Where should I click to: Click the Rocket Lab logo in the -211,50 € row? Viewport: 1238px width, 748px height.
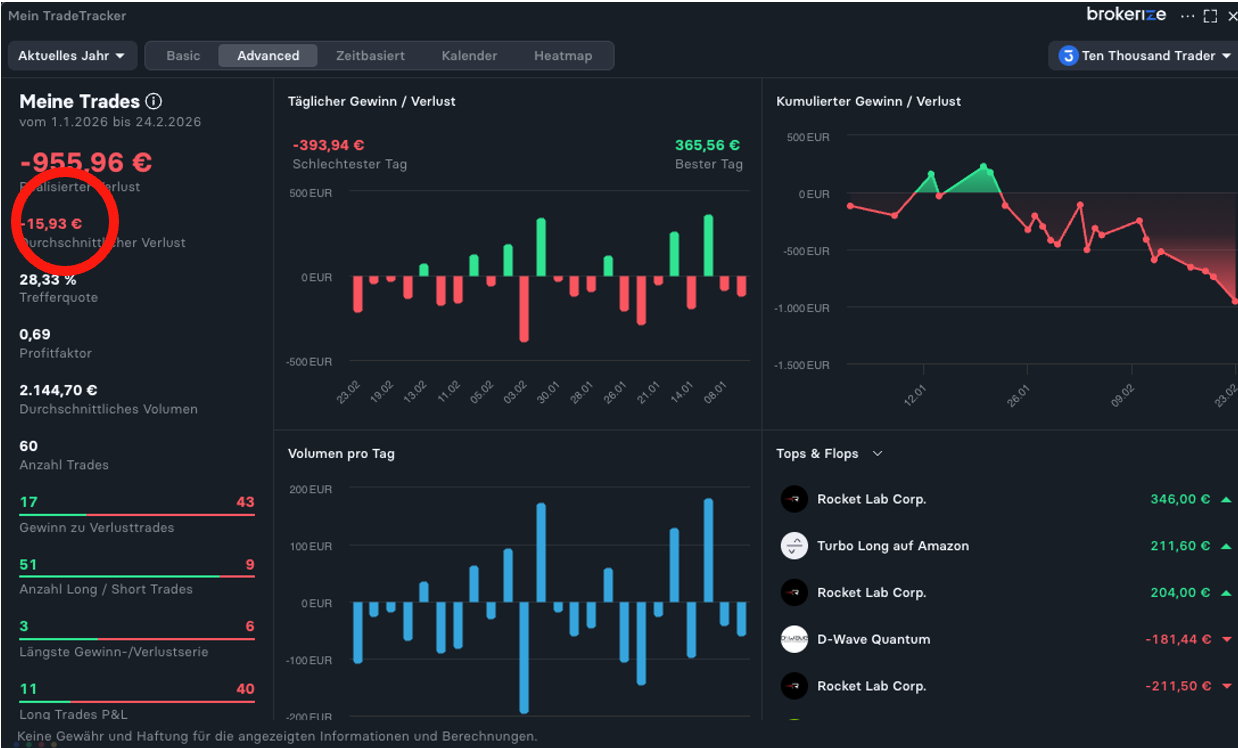tap(793, 686)
